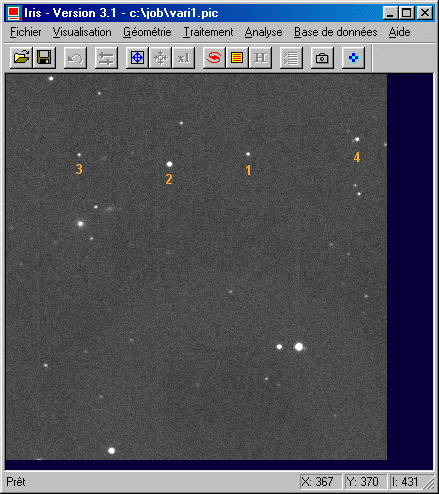The height and width of the screenshot is (494, 439).
Task: Click the blue cross dots icon
Action: pyautogui.click(x=353, y=58)
